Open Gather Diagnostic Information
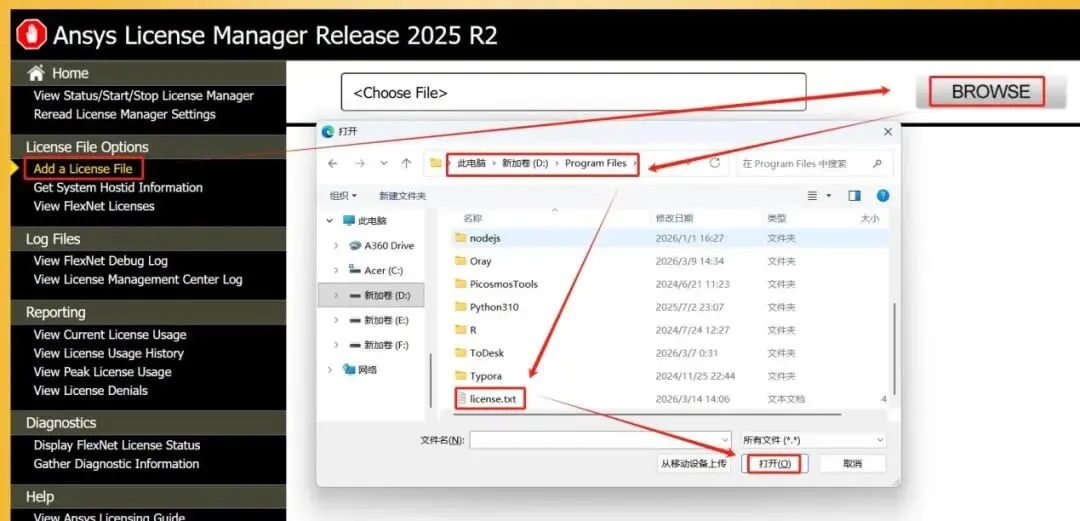The height and width of the screenshot is (521, 1080). (116, 464)
